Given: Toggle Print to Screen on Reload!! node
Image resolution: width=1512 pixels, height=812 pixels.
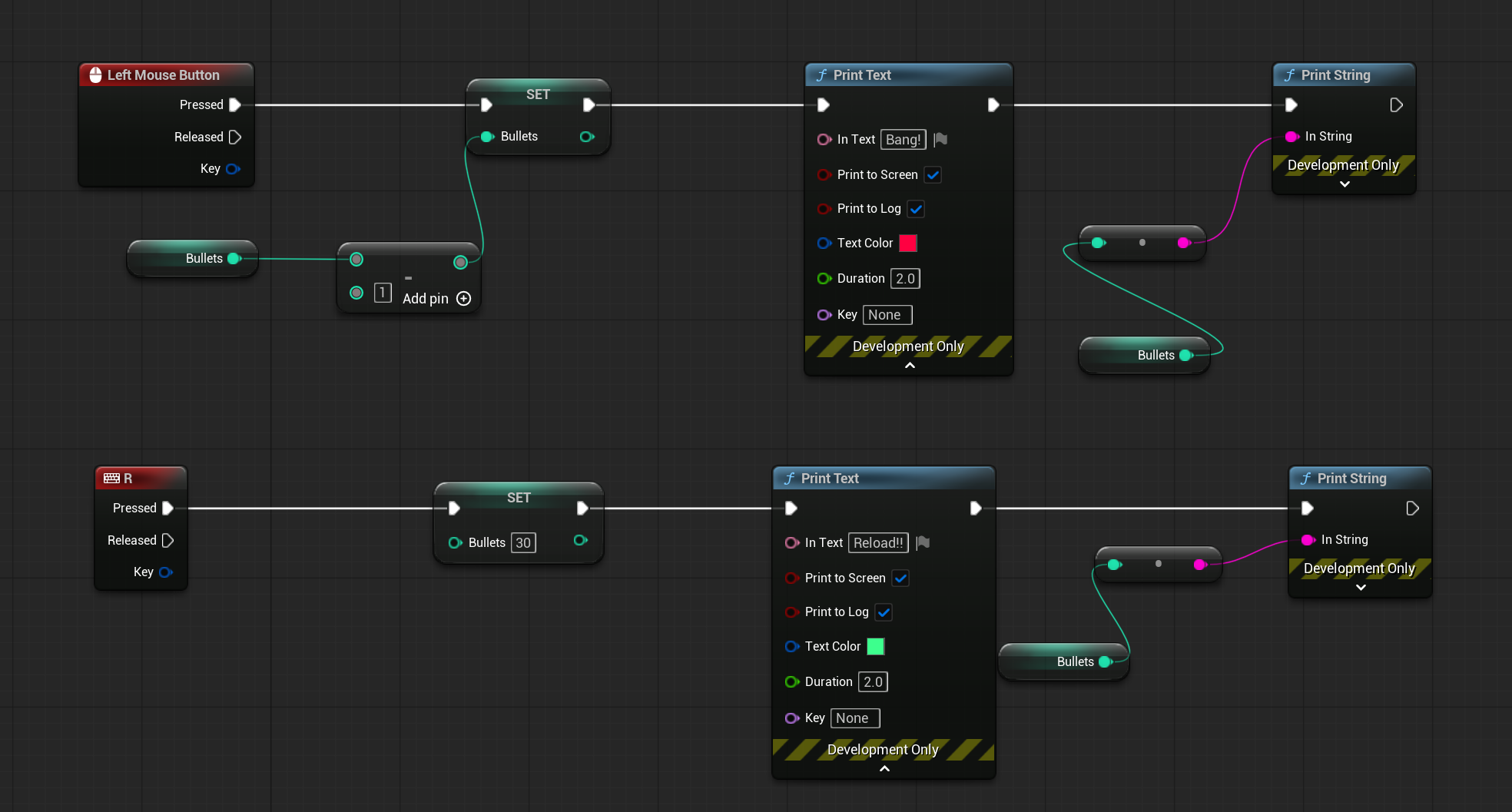Looking at the screenshot, I should coord(900,578).
